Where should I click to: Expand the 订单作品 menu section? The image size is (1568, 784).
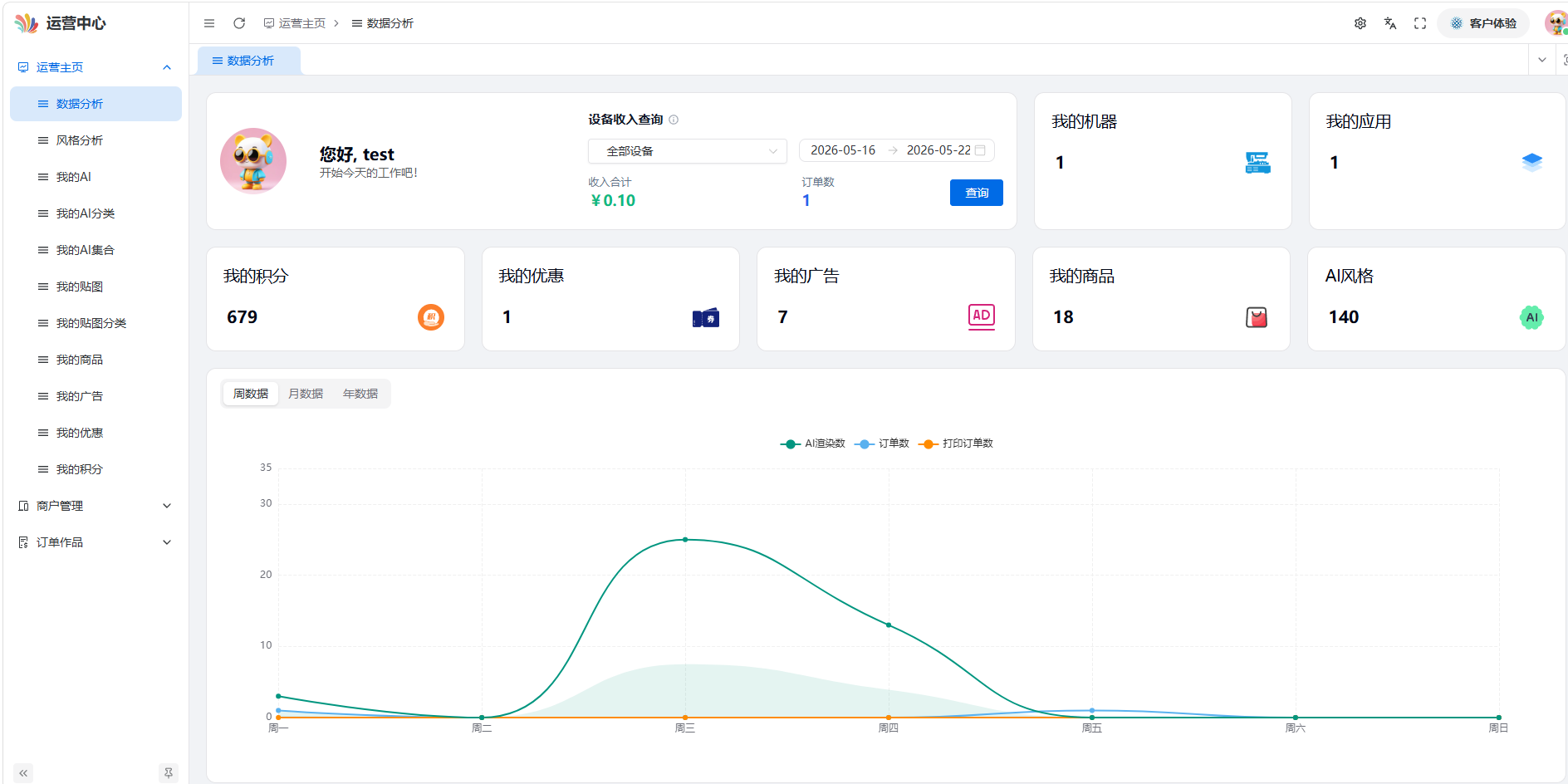click(96, 542)
